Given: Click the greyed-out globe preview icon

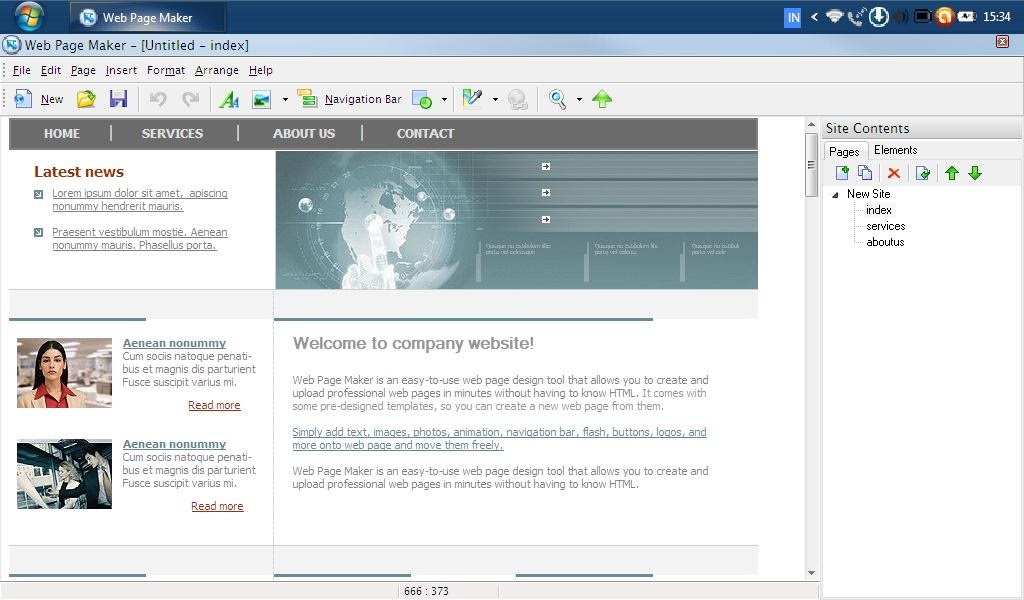Looking at the screenshot, I should click(x=517, y=99).
